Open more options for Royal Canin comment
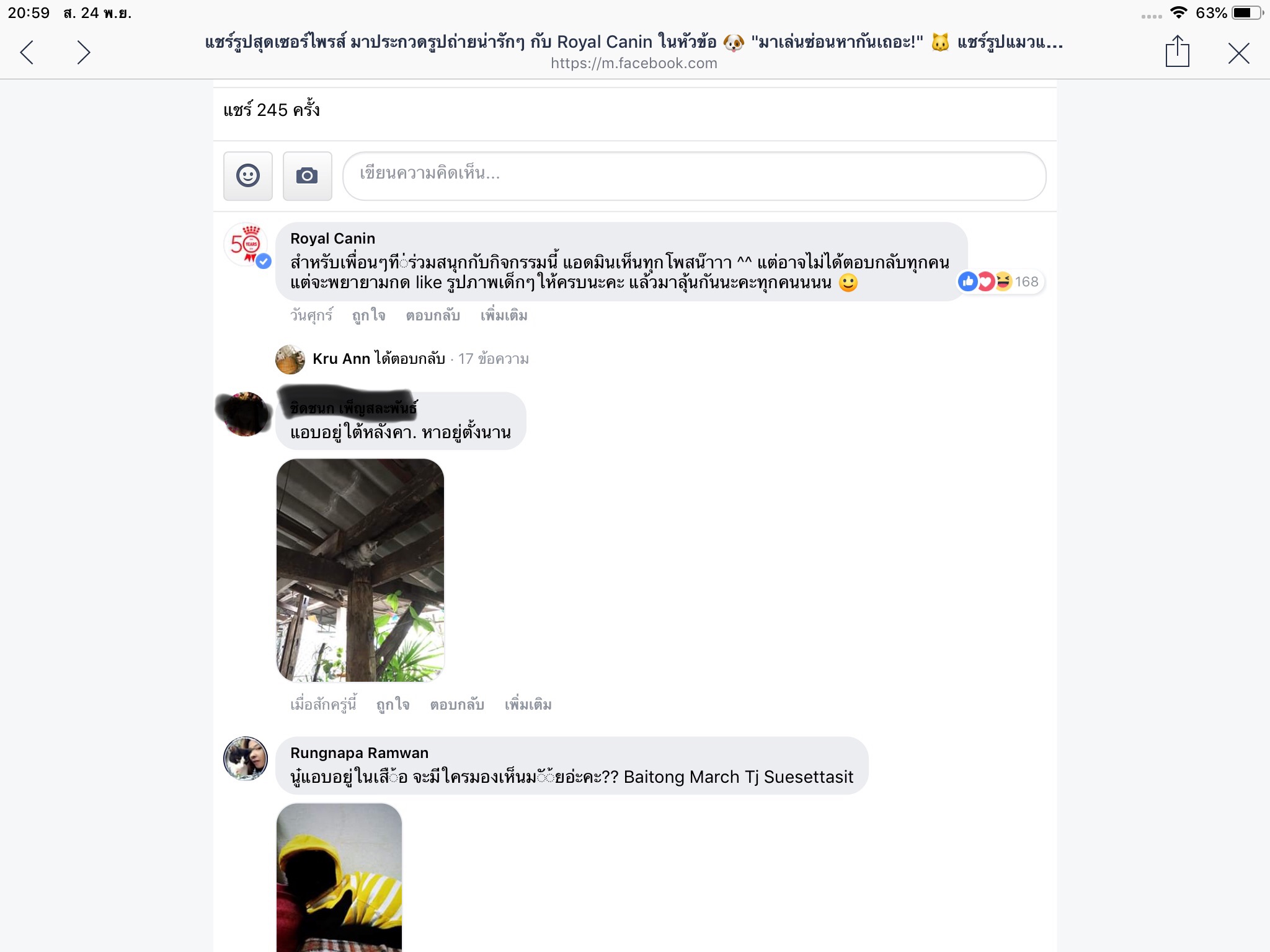Image resolution: width=1270 pixels, height=952 pixels. tap(504, 315)
